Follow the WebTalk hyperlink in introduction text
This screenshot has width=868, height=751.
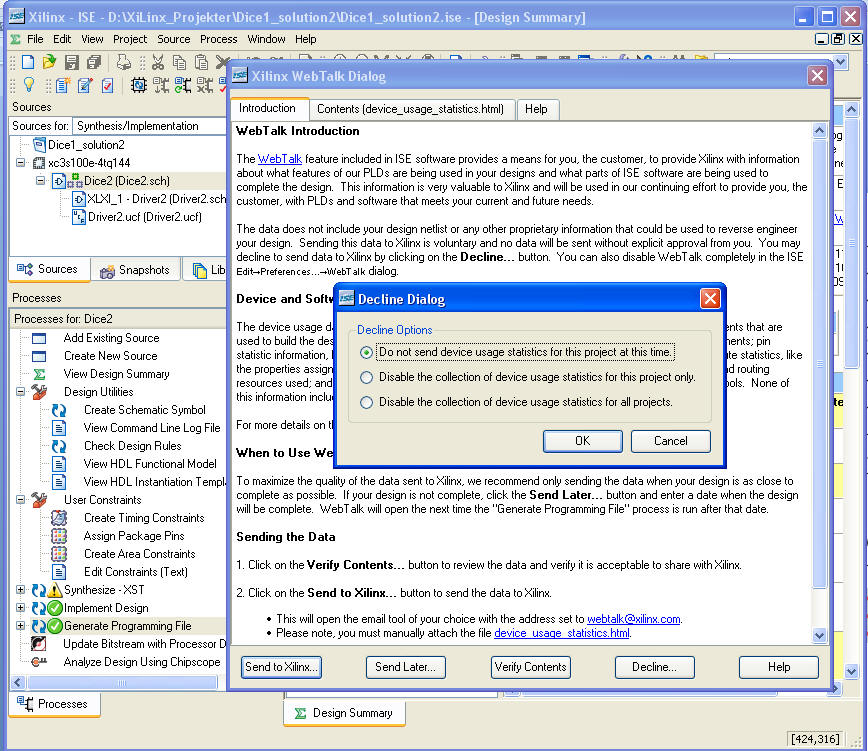(x=280, y=159)
